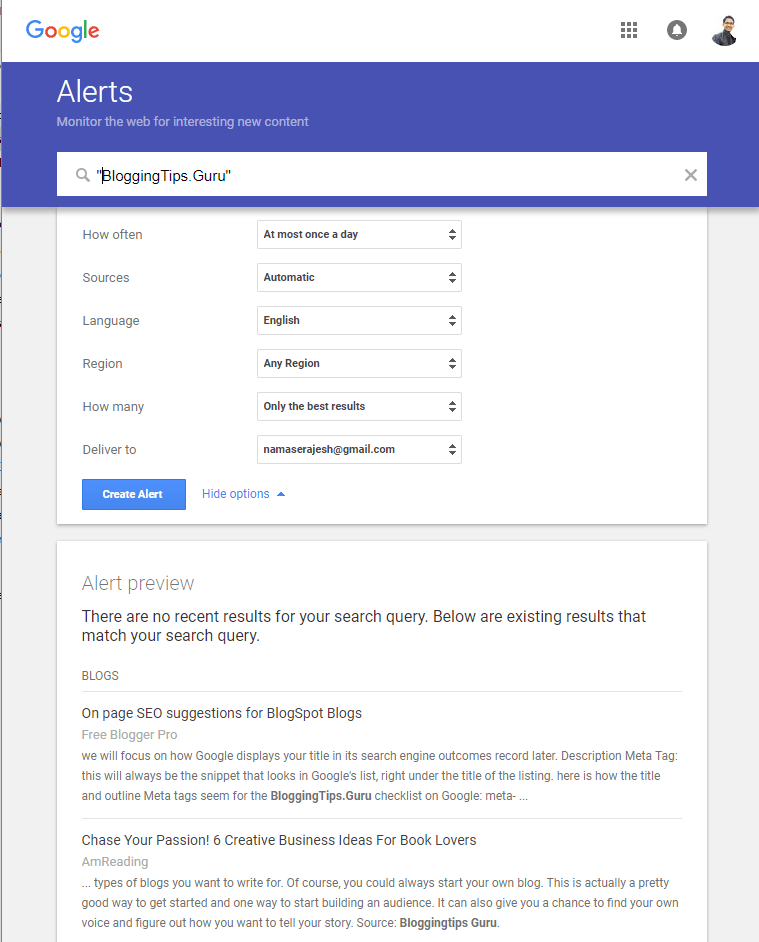Open the Language dropdown showing English
Viewport: 759px width, 942px height.
coord(359,320)
